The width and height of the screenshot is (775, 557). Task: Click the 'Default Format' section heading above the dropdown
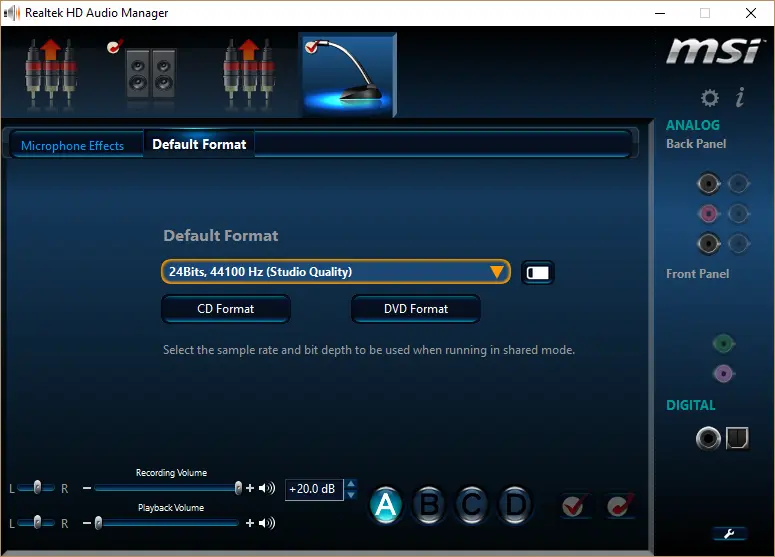[220, 236]
